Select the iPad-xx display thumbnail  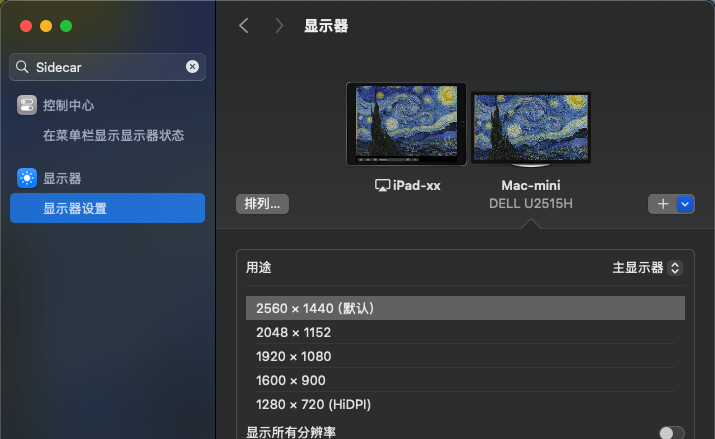[x=406, y=124]
